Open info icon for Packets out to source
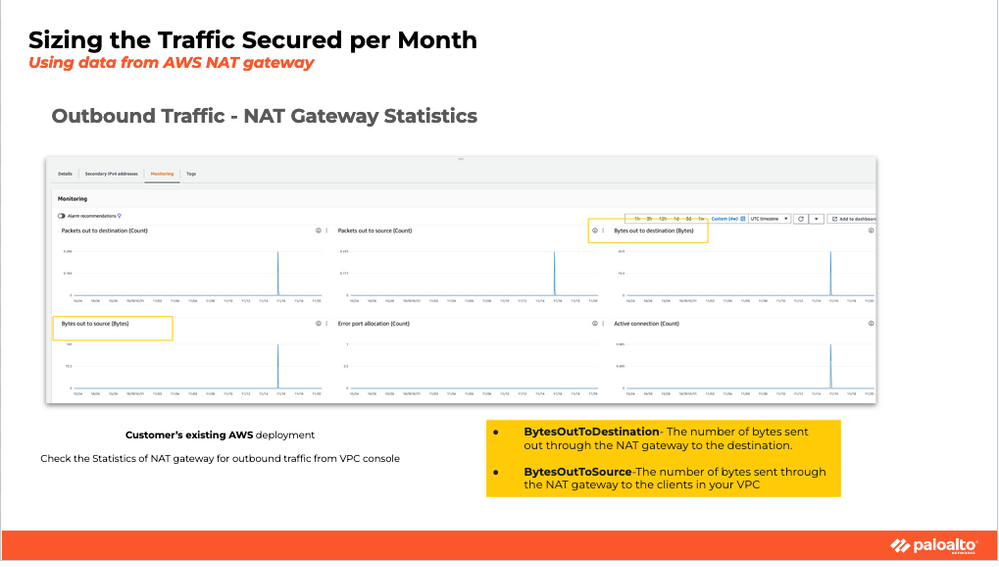The image size is (999, 567). click(594, 231)
